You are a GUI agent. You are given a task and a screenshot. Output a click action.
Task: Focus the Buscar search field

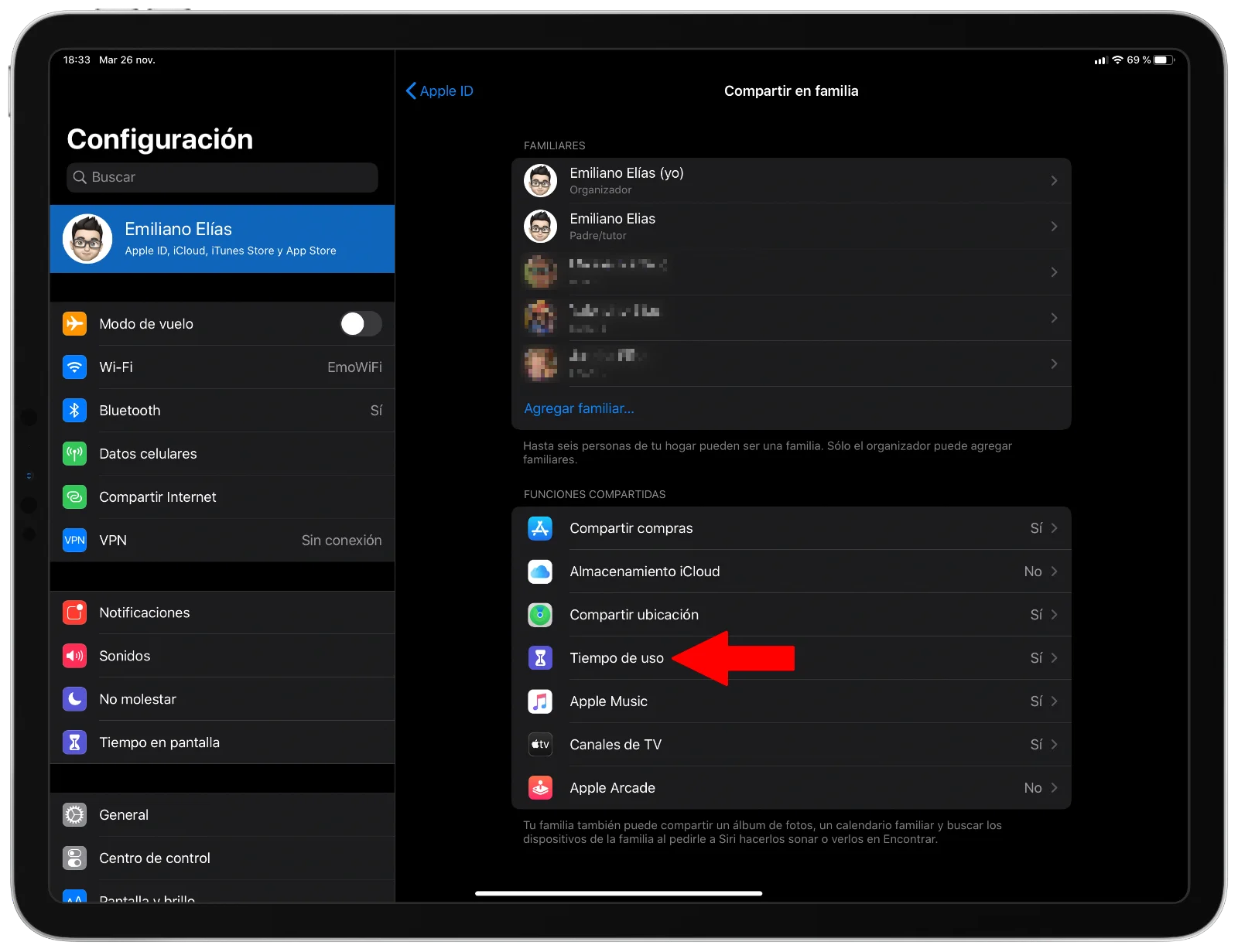[x=222, y=177]
